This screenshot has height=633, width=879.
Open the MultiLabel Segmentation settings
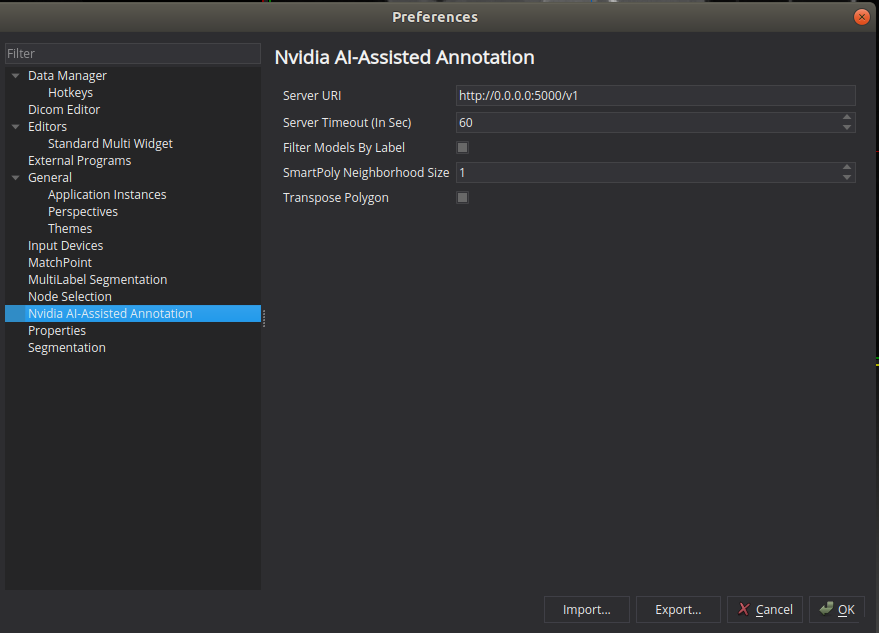click(x=97, y=279)
